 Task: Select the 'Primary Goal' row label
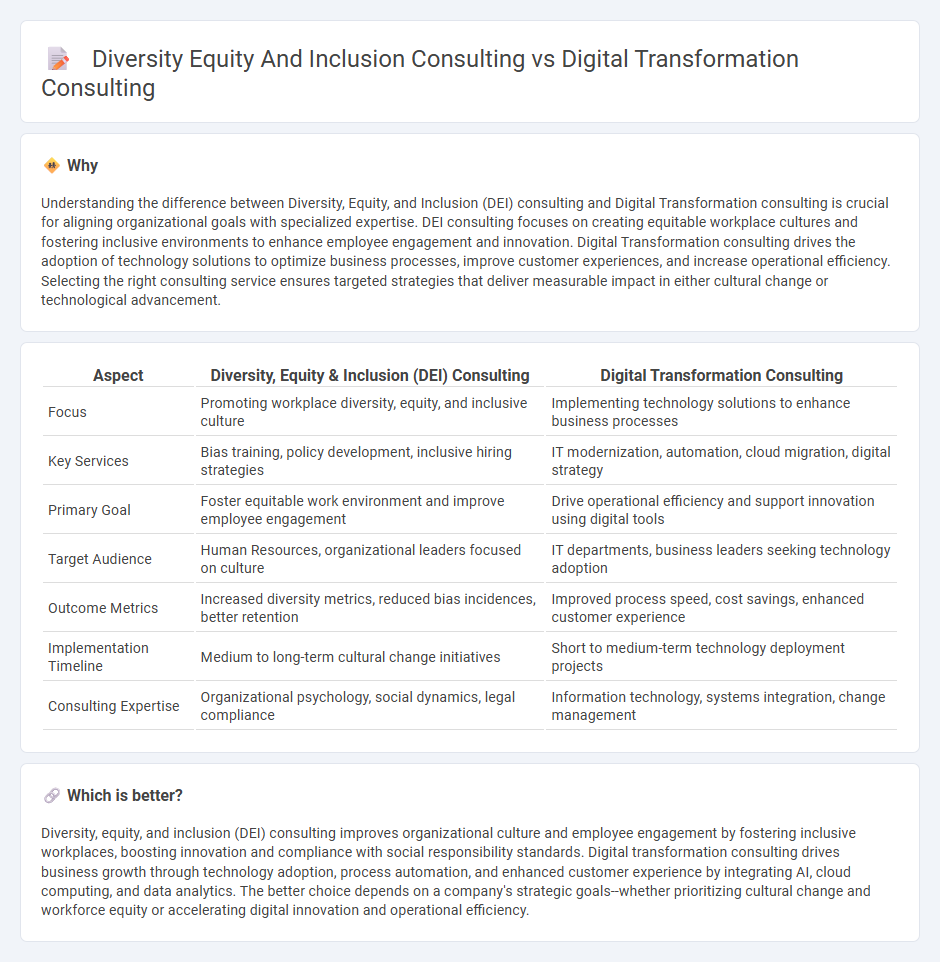[89, 510]
